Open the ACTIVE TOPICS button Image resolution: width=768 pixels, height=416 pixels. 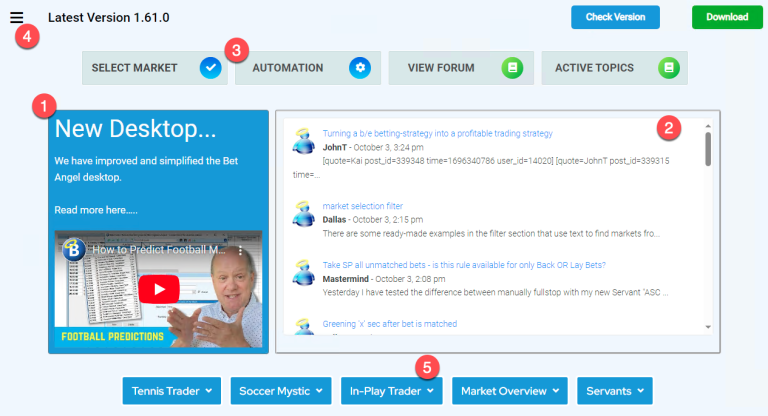615,68
